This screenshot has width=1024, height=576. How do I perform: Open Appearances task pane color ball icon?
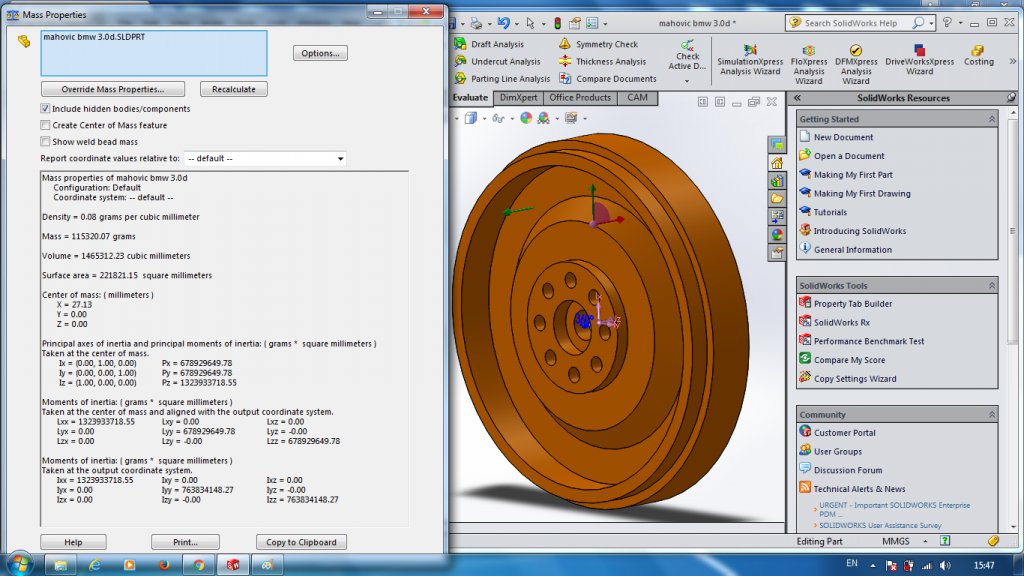pyautogui.click(x=776, y=234)
